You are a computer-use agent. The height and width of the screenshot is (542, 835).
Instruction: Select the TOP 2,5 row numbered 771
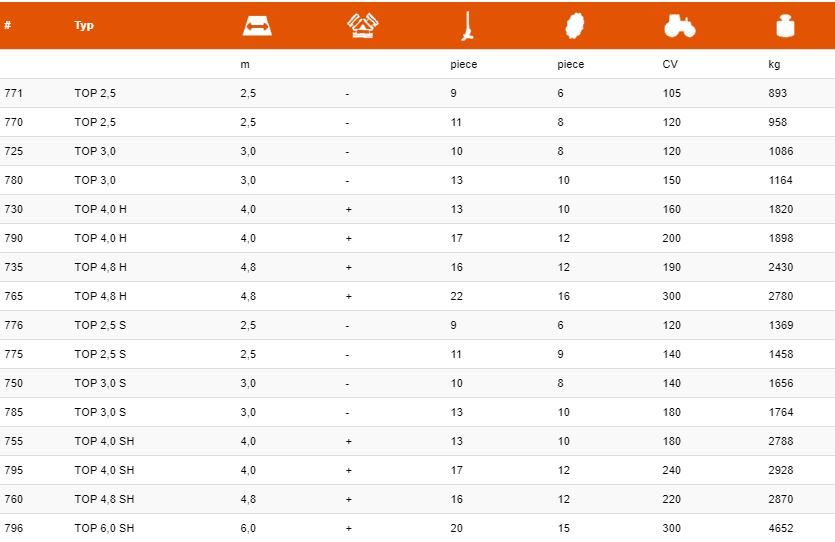click(95, 93)
